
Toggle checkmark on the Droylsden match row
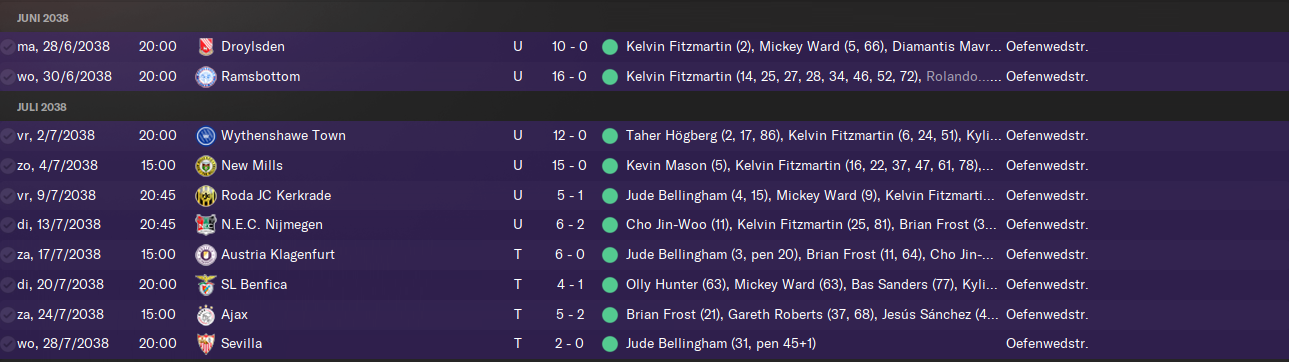[x=8, y=47]
